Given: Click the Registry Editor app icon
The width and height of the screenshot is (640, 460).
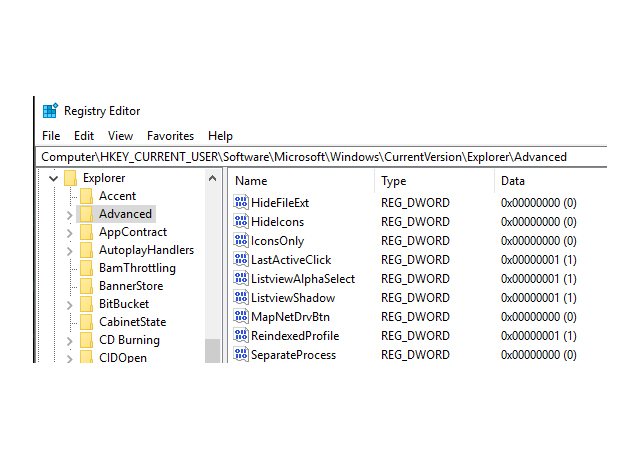Looking at the screenshot, I should pos(50,111).
